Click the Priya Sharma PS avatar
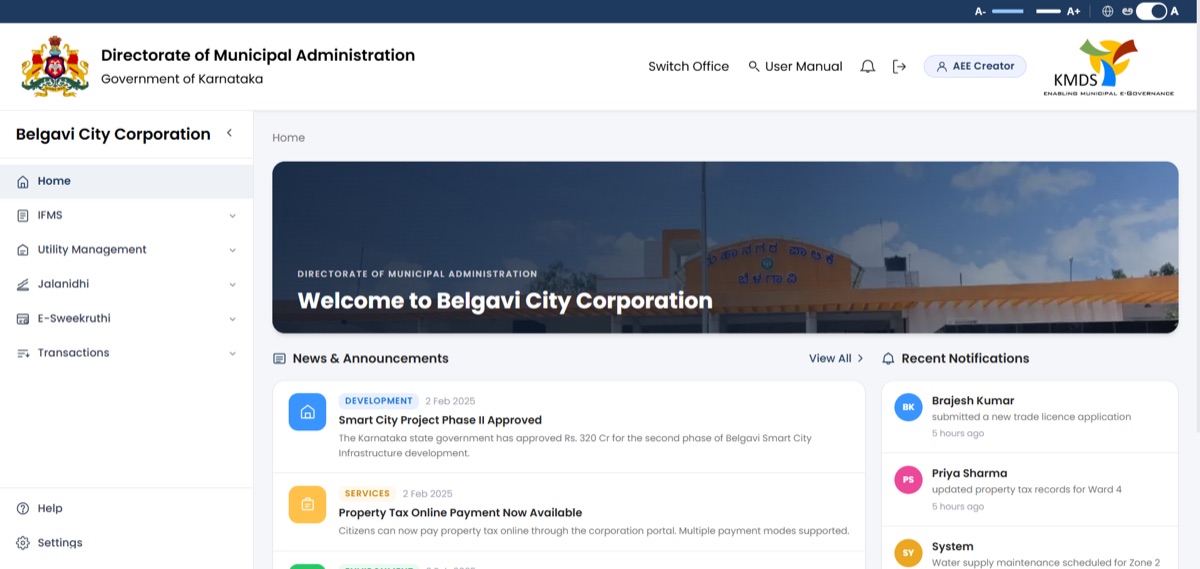1200x569 pixels. [x=908, y=480]
